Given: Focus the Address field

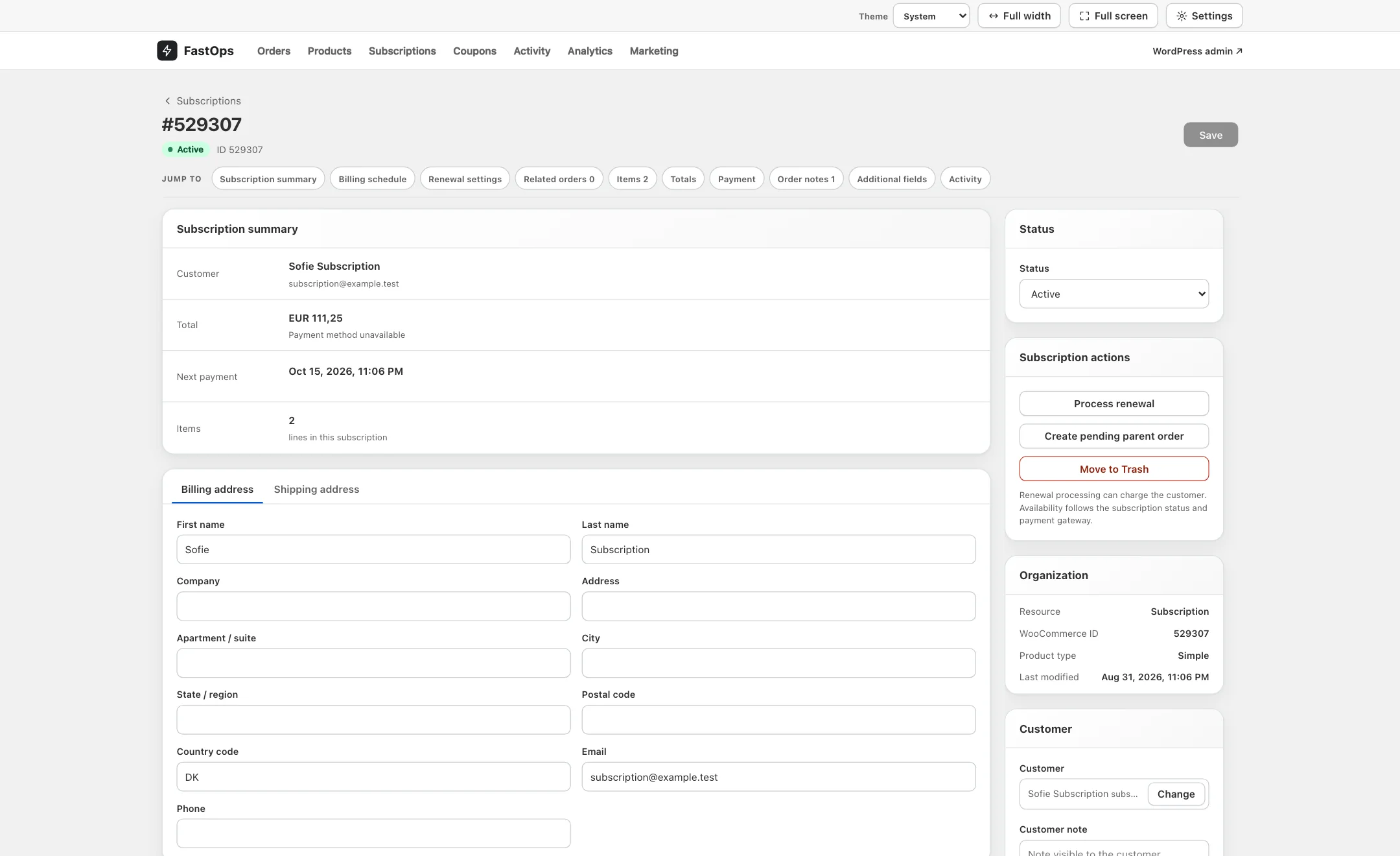Looking at the screenshot, I should coord(778,606).
